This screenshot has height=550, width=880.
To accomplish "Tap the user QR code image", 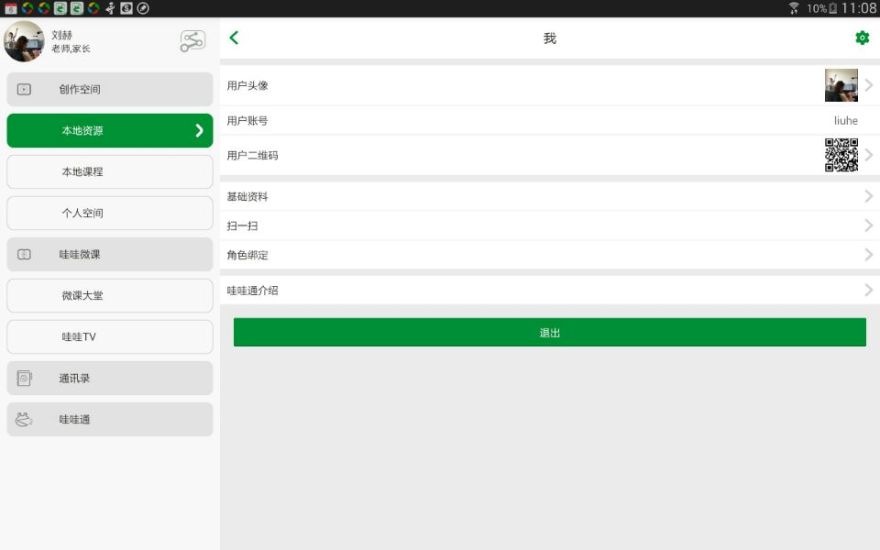I will (841, 155).
